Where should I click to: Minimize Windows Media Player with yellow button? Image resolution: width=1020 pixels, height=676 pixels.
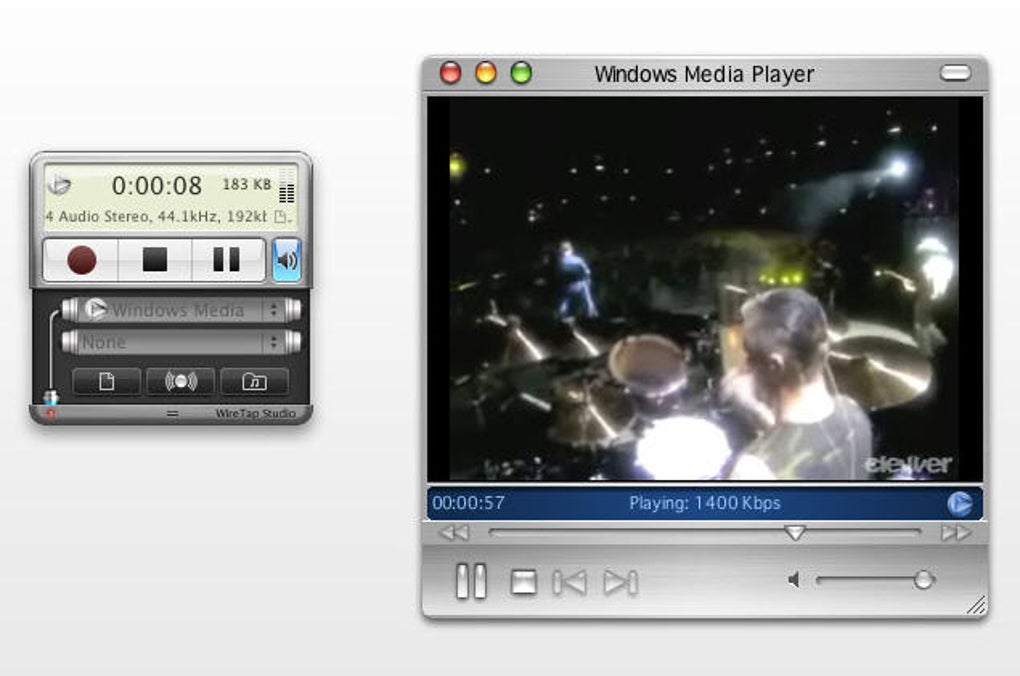pos(486,73)
